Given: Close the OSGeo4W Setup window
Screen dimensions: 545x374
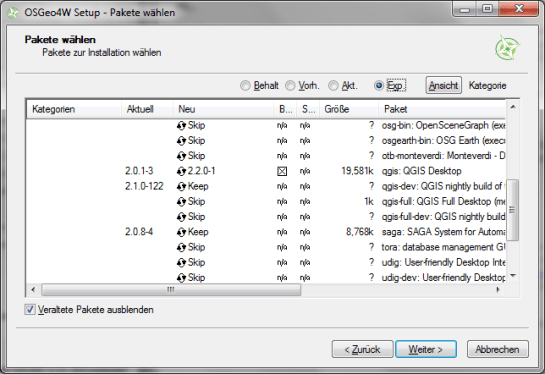Looking at the screenshot, I should (519, 9).
